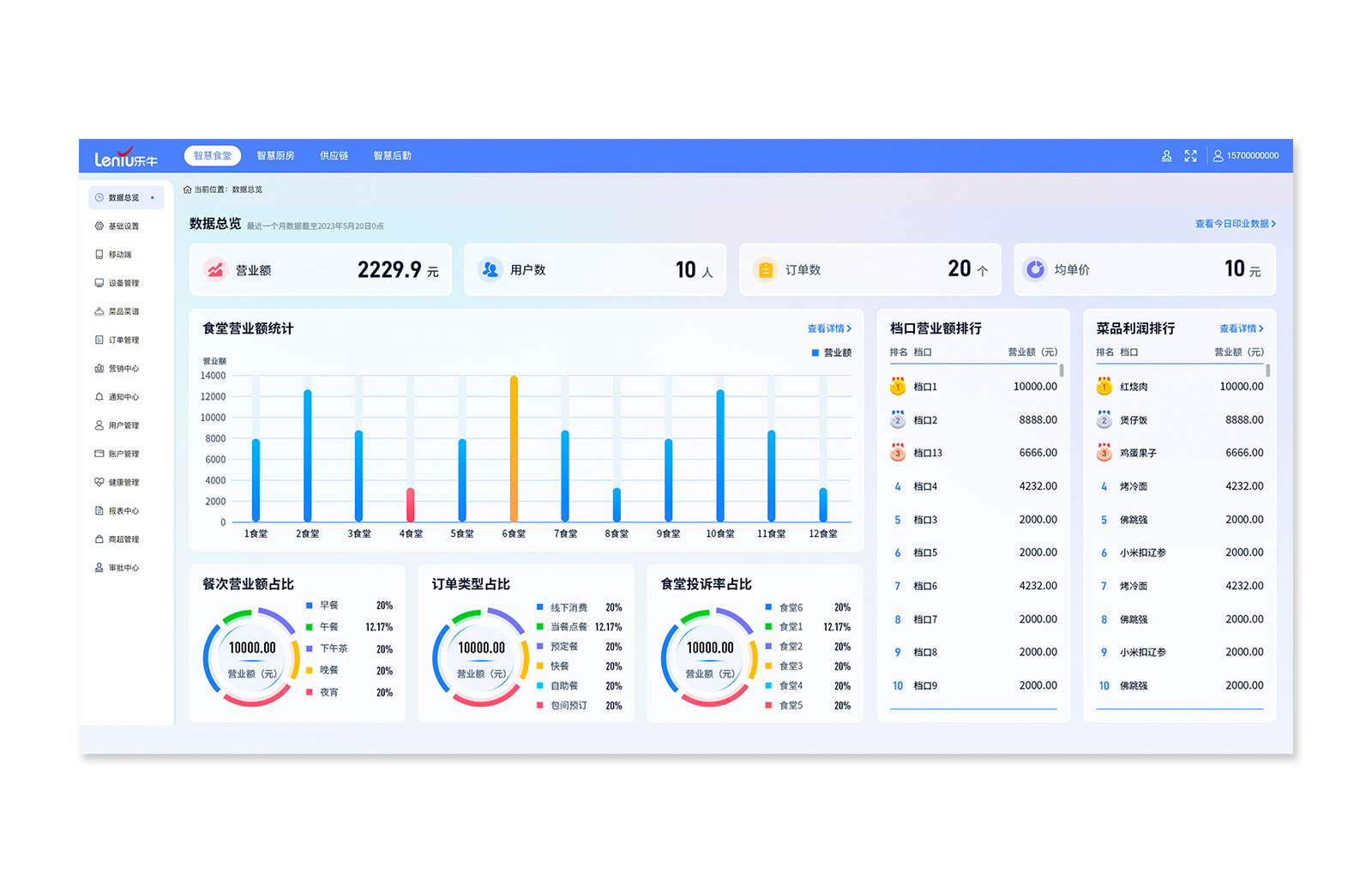Go to 健康管理 heart item in sidebar
This screenshot has width=1372, height=892.
(x=117, y=482)
